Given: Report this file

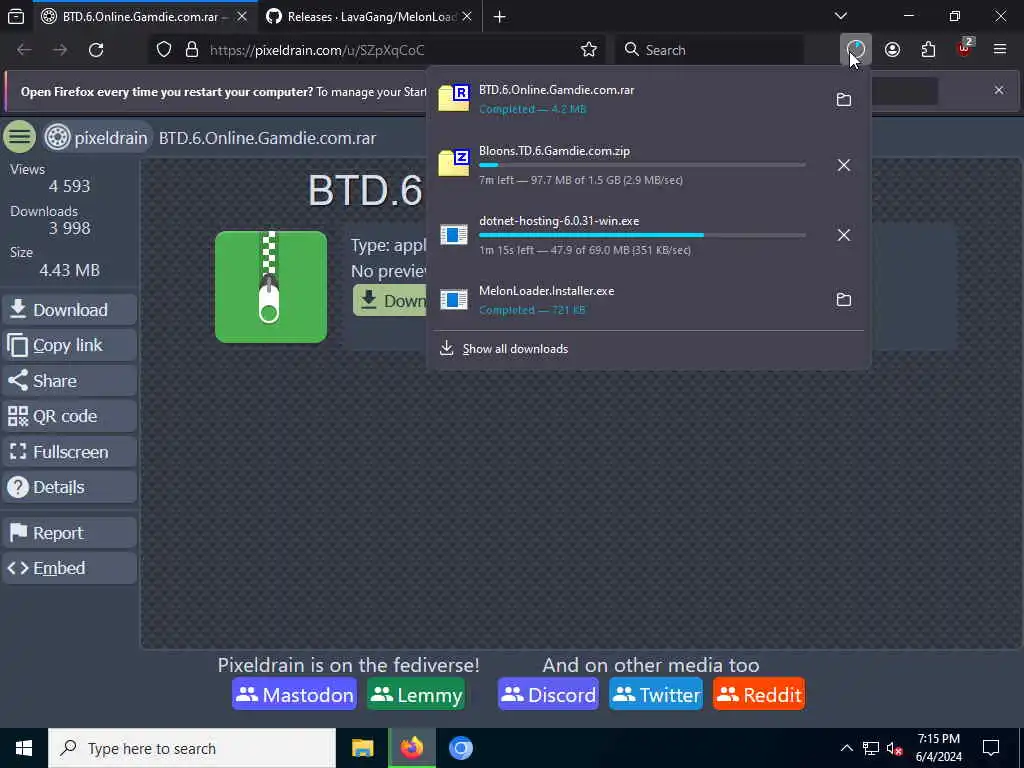Looking at the screenshot, I should coord(70,533).
